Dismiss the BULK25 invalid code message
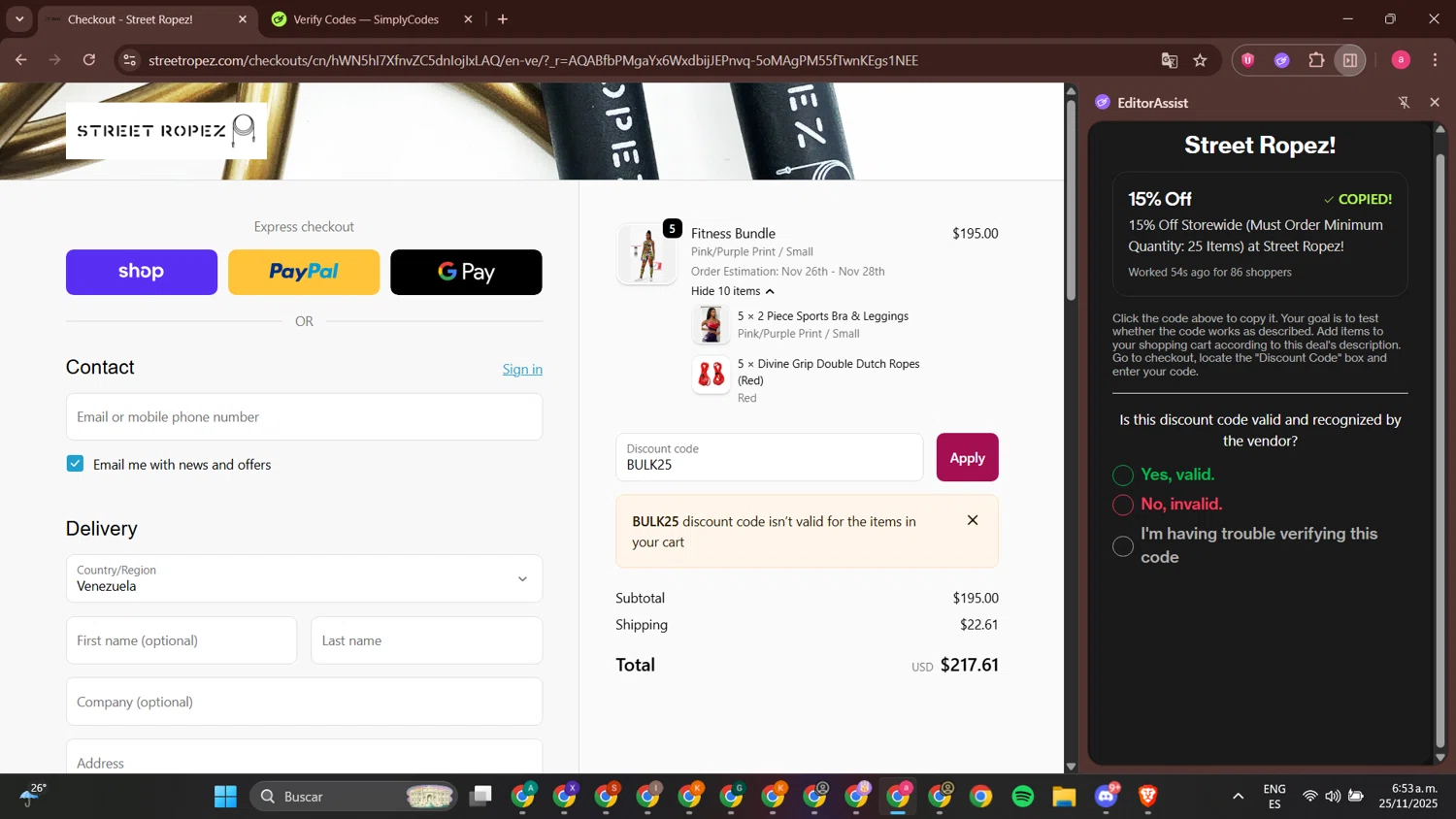 coord(973,520)
